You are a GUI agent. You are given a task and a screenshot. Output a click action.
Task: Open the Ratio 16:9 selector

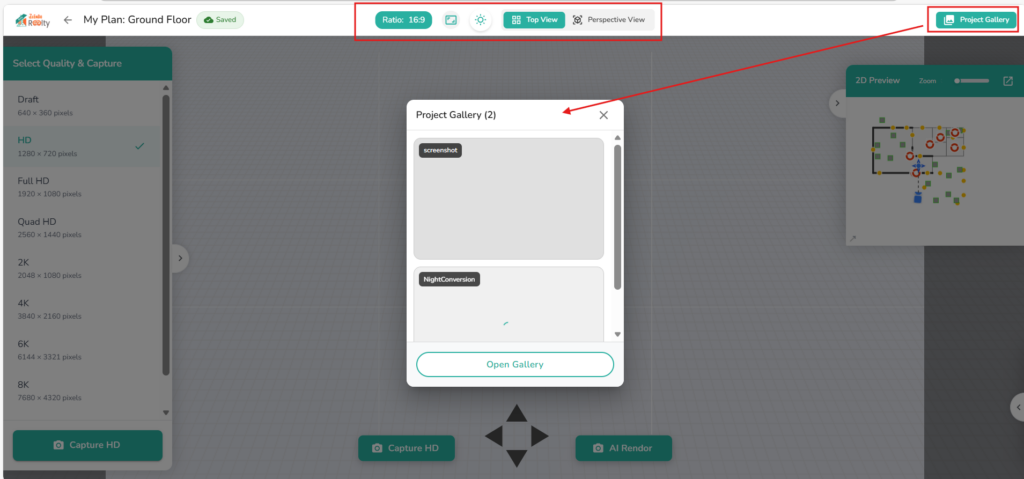click(403, 20)
